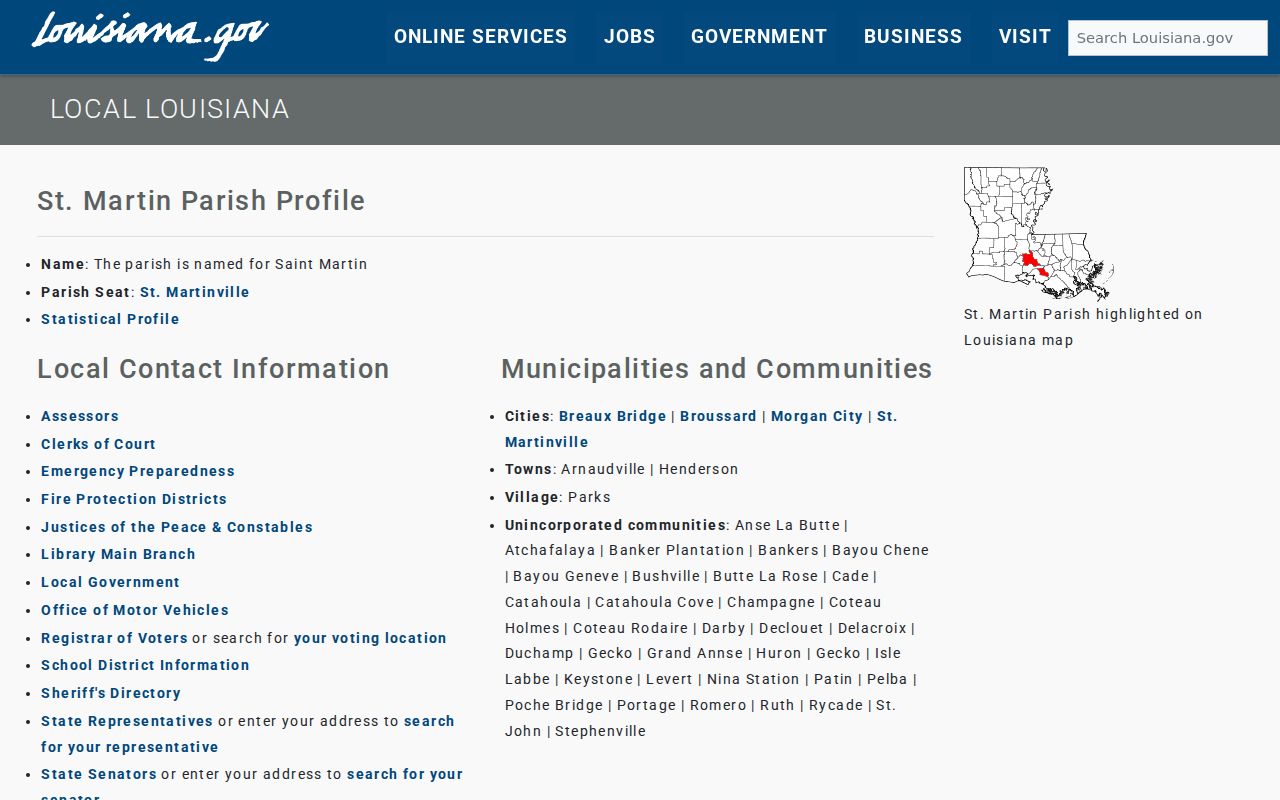Open the State Representatives link

click(x=127, y=721)
